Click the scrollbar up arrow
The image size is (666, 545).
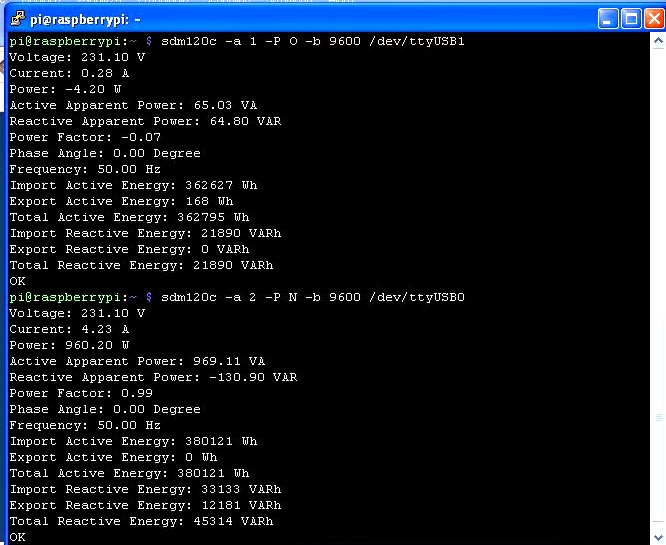click(x=658, y=41)
